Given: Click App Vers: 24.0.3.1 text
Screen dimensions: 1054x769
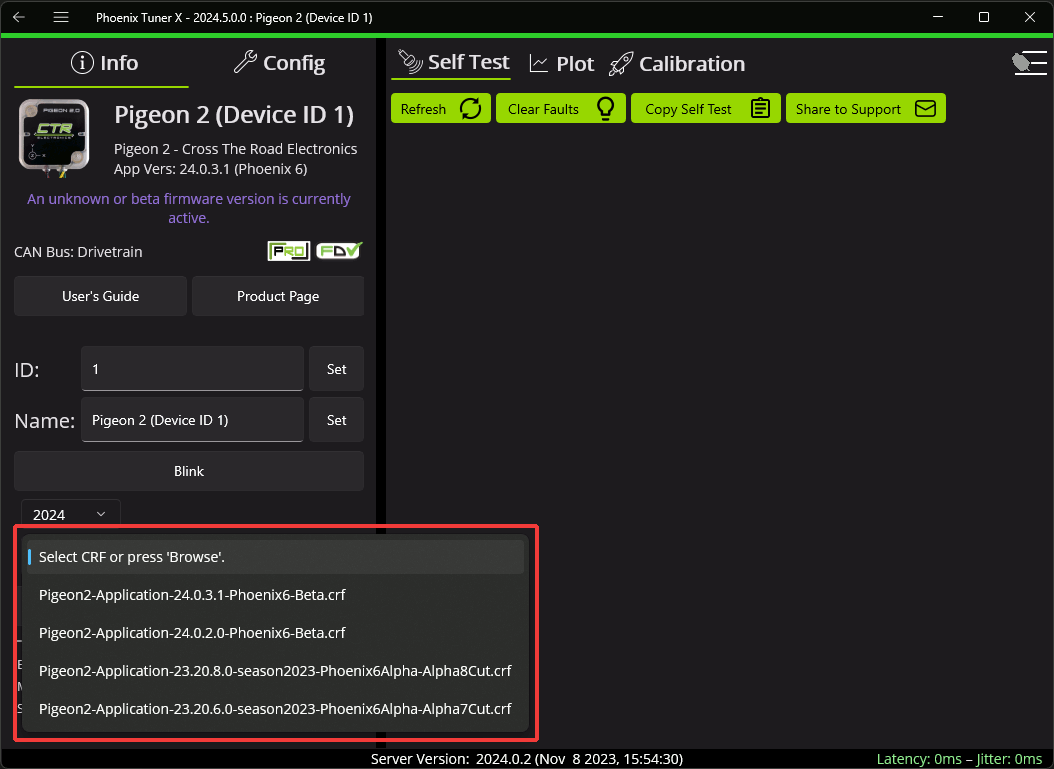Looking at the screenshot, I should pos(210,169).
